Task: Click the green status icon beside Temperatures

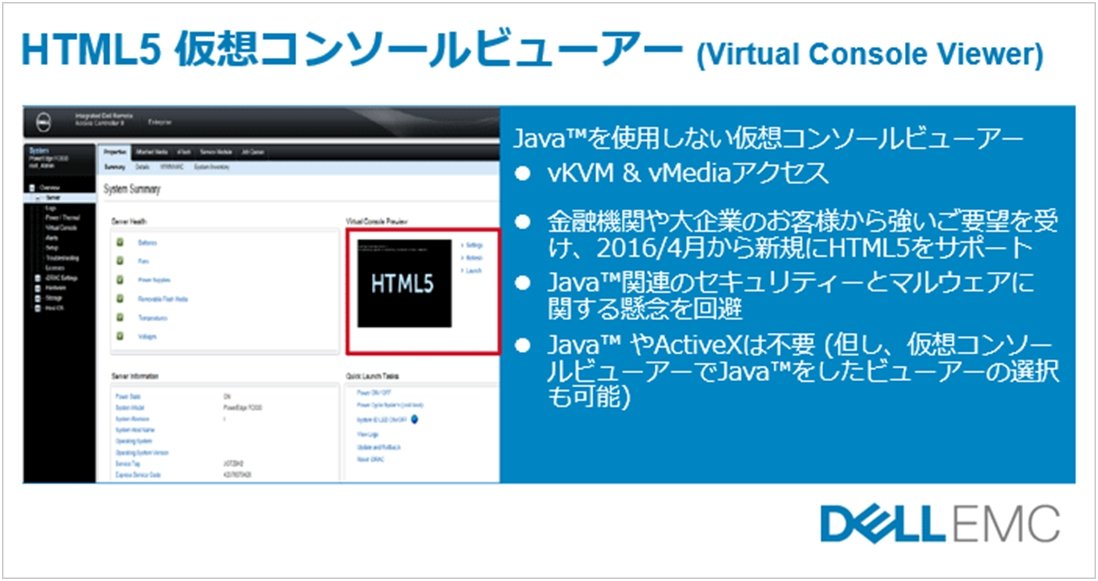Action: 120,318
